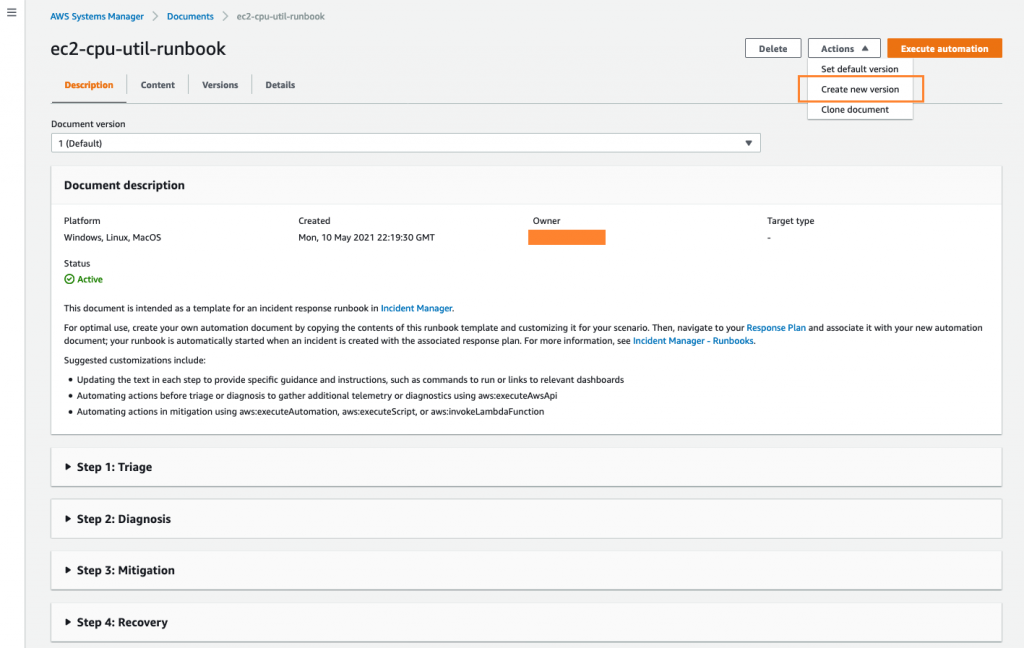Click the Delete button

coord(773,47)
